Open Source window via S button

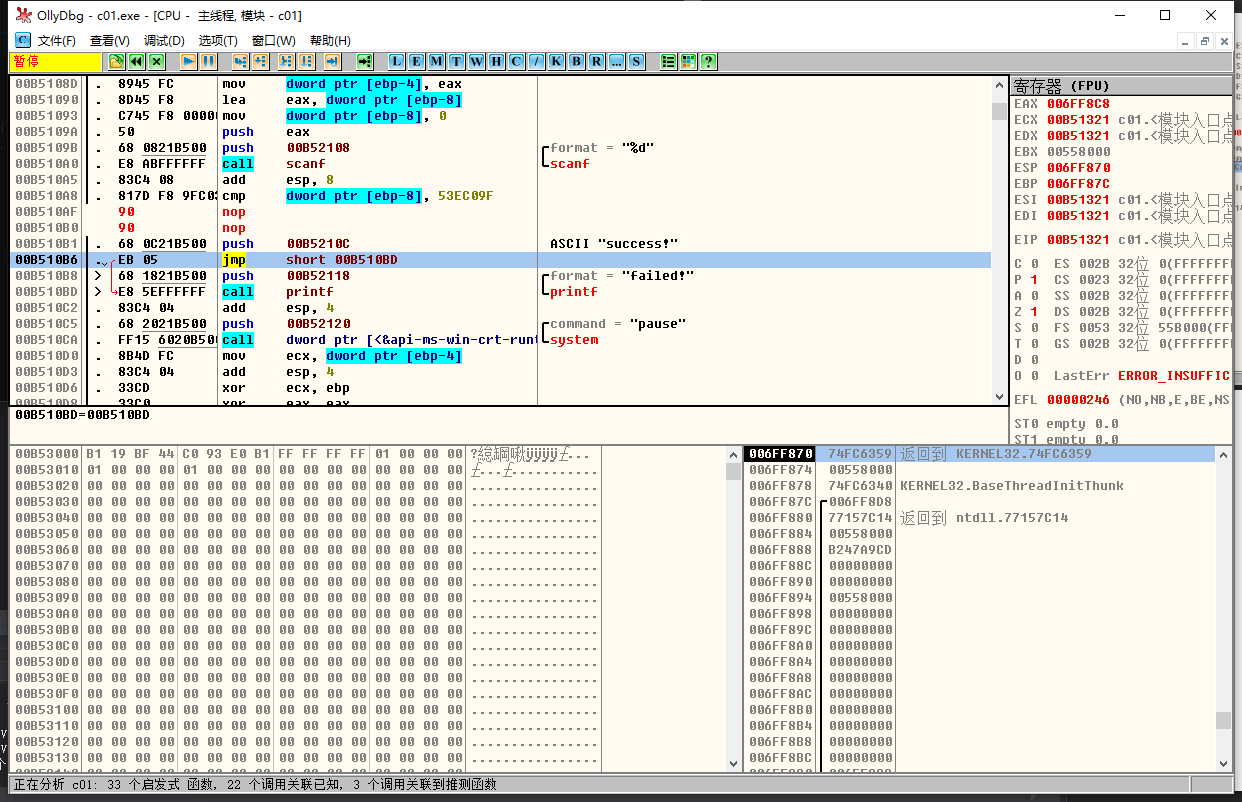[x=636, y=61]
